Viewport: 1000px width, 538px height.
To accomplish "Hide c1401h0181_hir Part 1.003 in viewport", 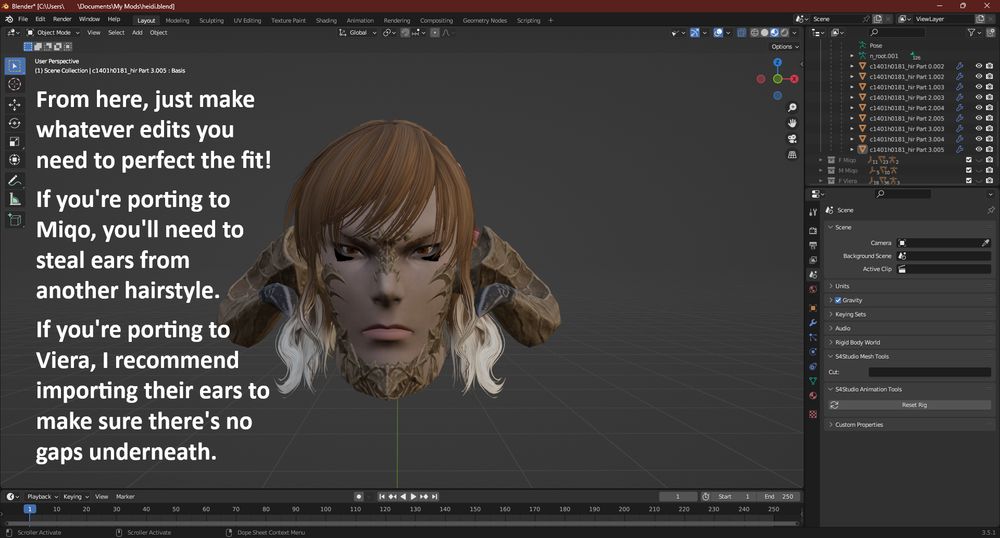I will click(x=979, y=87).
